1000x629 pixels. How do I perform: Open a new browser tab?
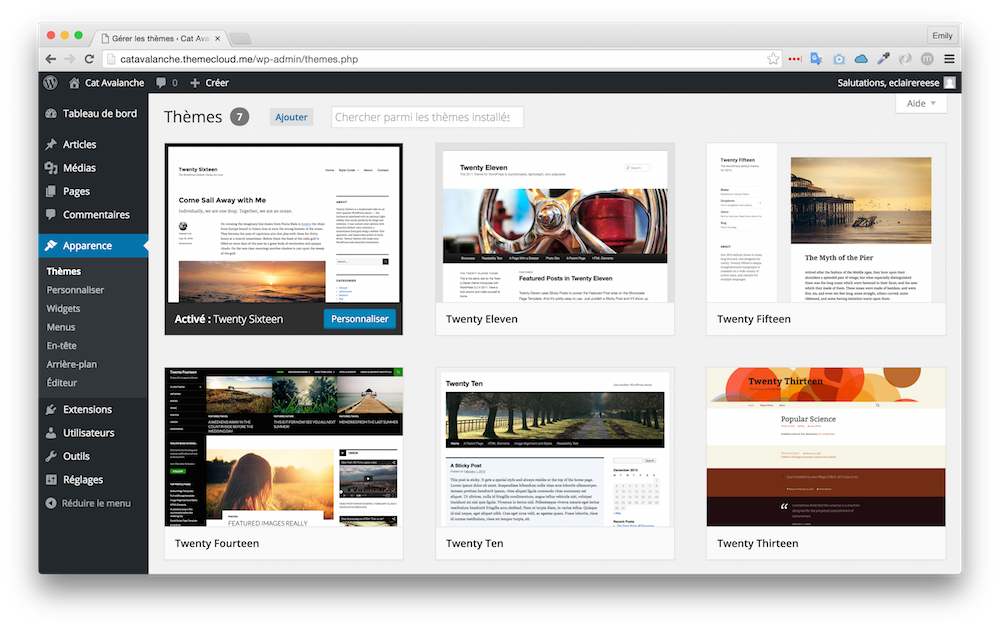(240, 38)
